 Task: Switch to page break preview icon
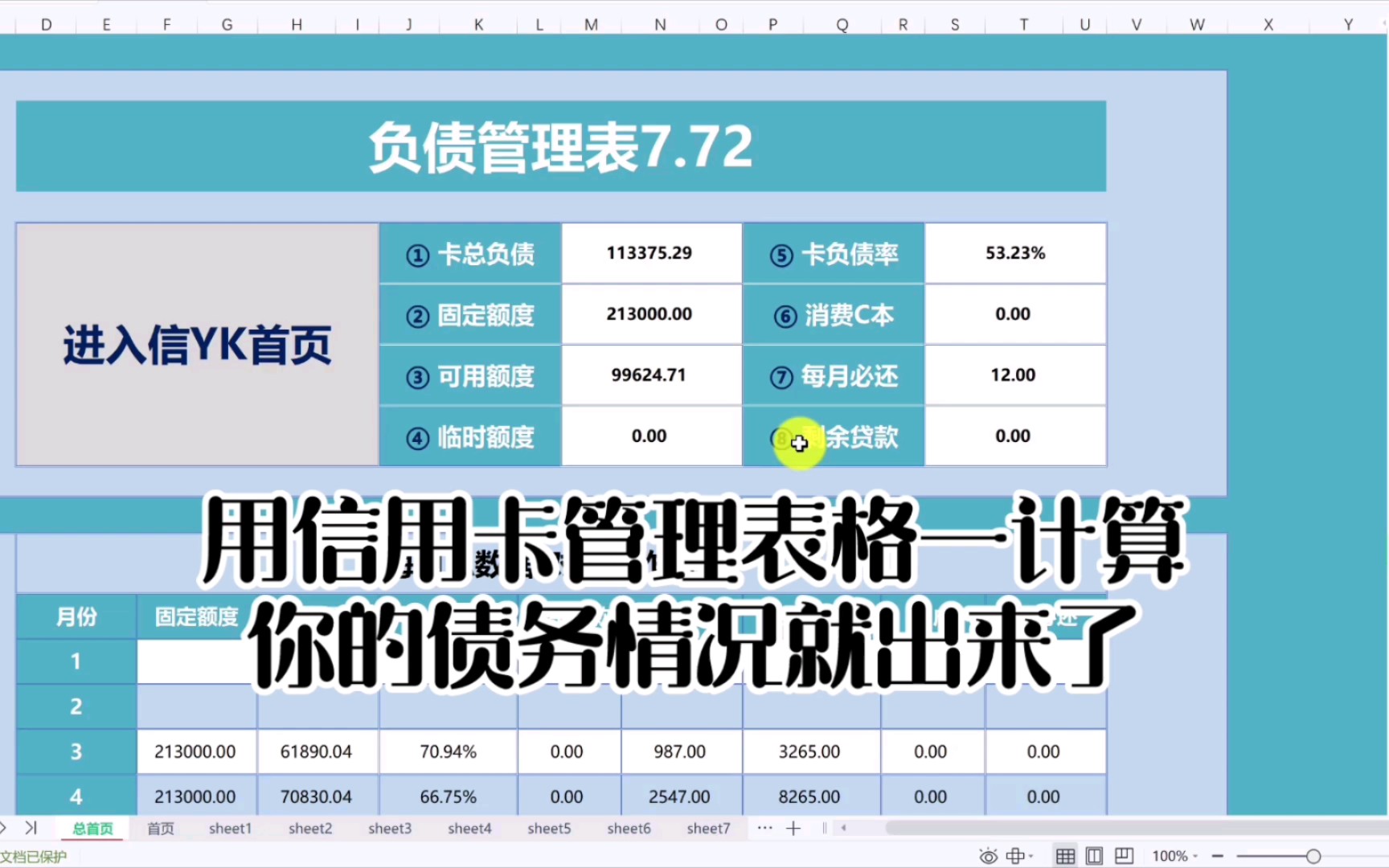1124,856
